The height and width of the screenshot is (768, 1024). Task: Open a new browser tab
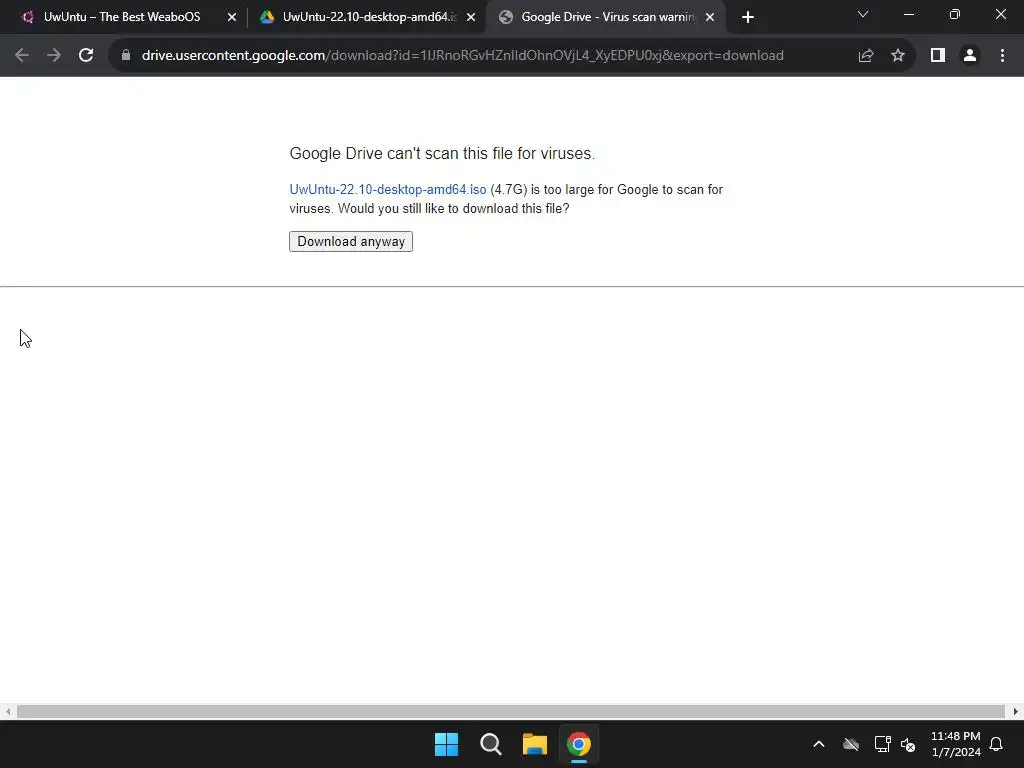[748, 18]
